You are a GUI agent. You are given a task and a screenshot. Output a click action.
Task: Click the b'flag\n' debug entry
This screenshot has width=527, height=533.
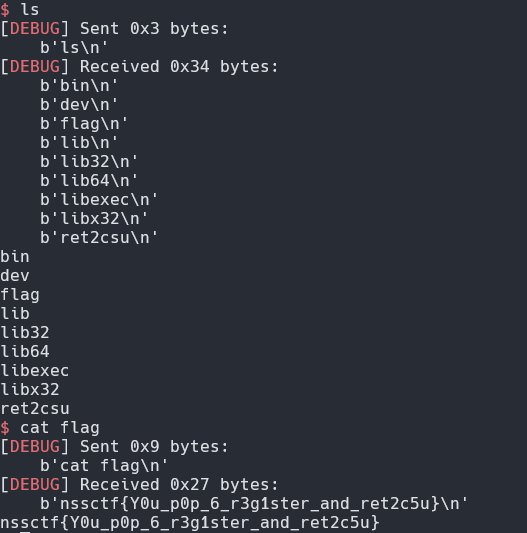(x=84, y=123)
